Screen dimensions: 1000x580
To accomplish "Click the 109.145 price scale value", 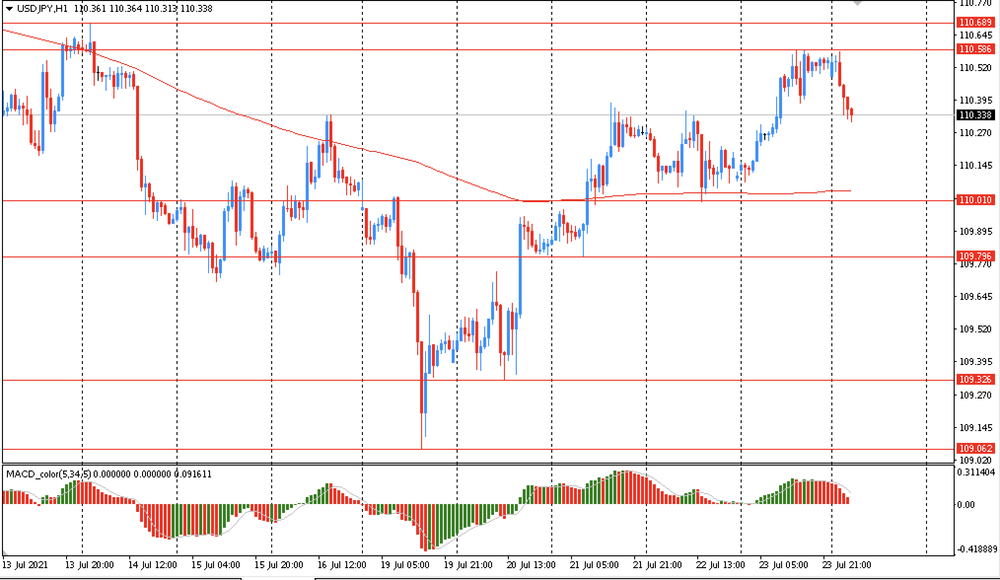I will pos(976,428).
